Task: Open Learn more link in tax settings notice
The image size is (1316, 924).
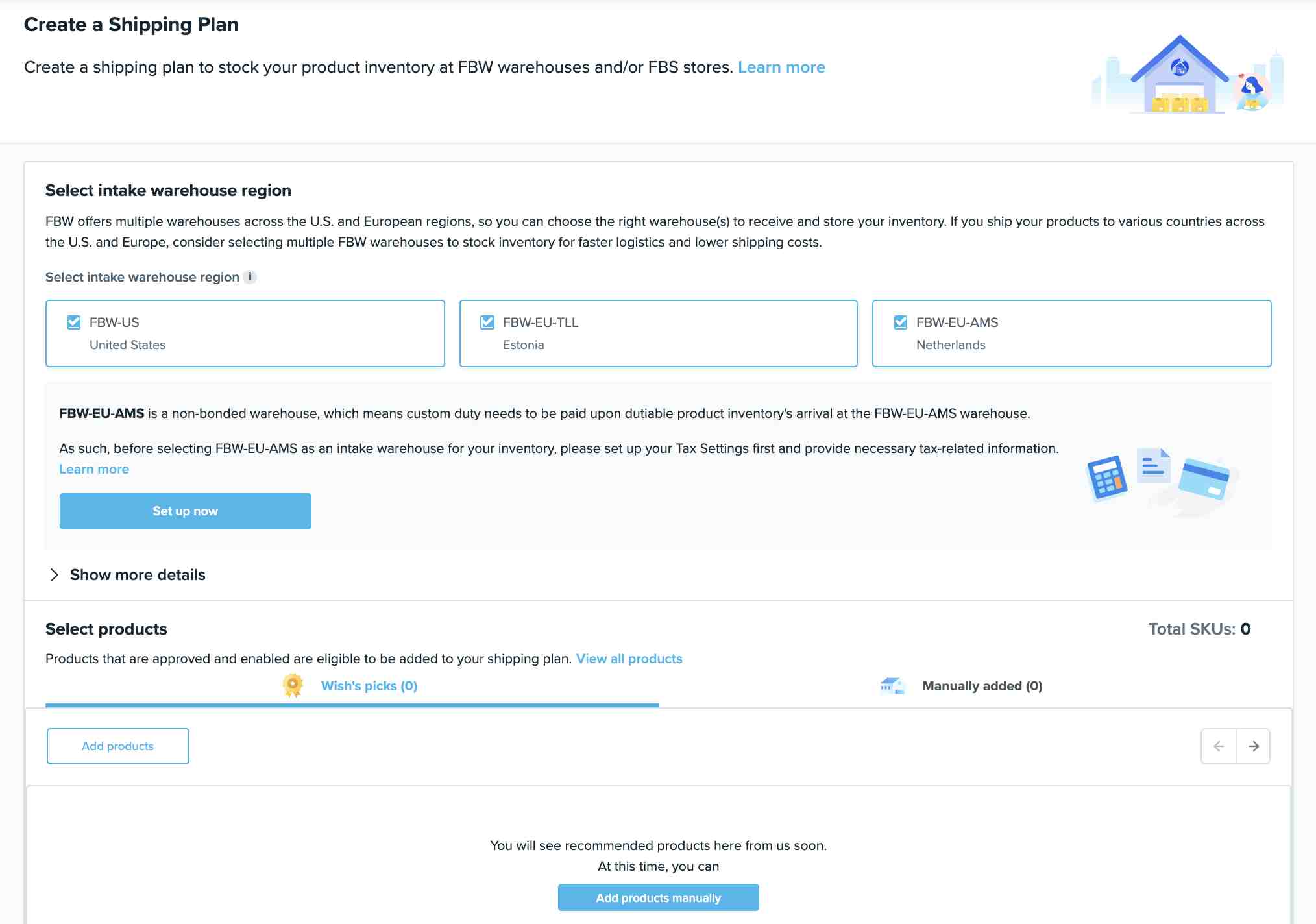Action: 94,469
